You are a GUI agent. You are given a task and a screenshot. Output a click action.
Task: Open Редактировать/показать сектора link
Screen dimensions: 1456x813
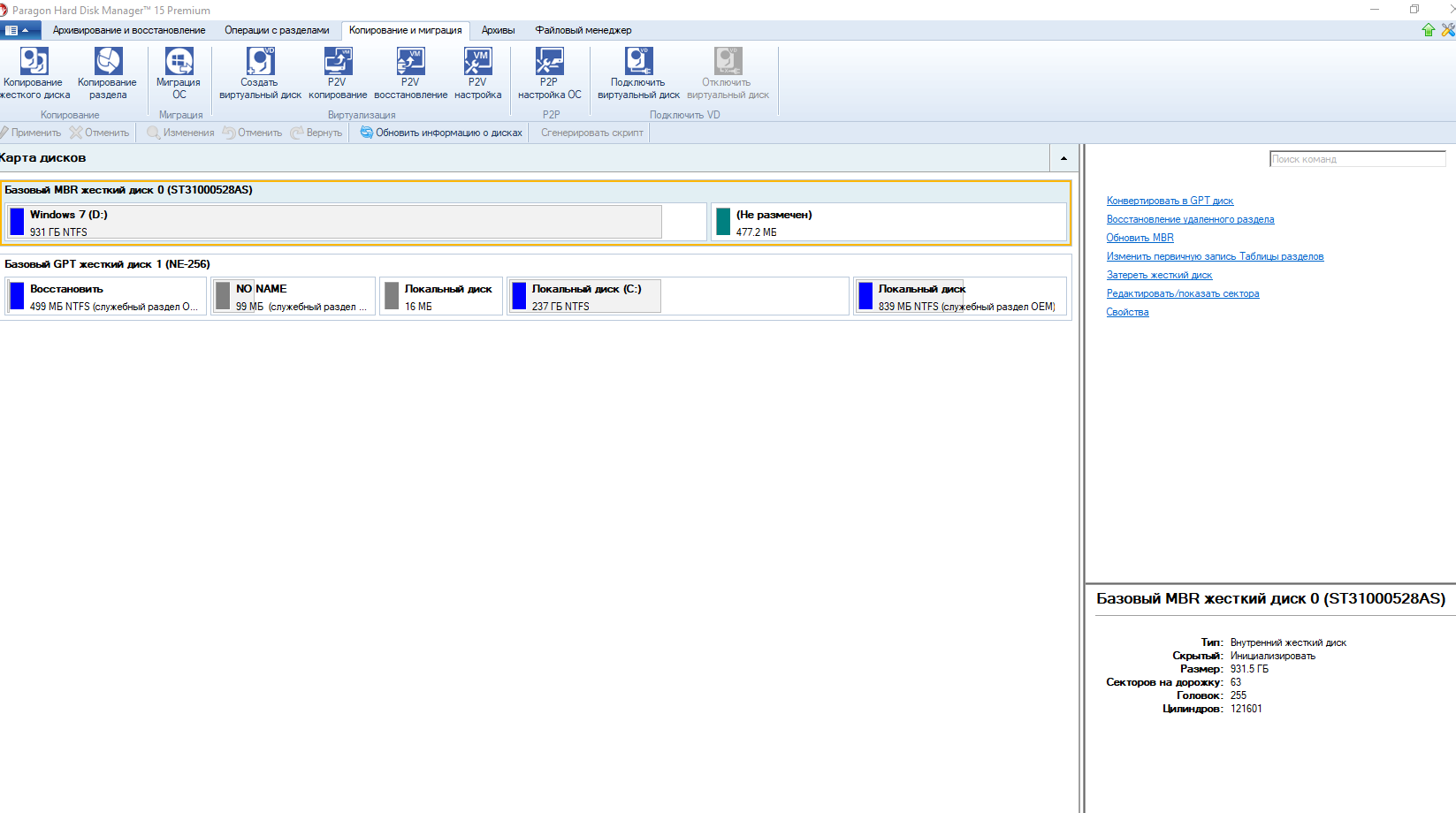pos(1183,293)
